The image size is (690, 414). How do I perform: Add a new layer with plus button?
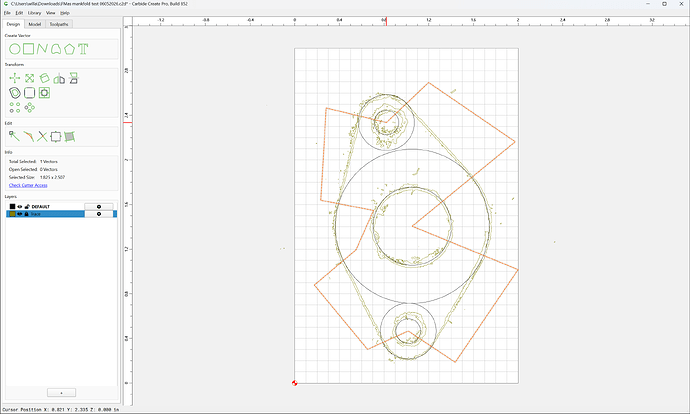pos(61,392)
